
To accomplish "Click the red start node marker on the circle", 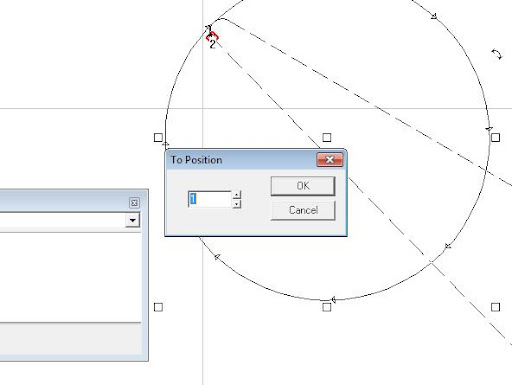I will (212, 37).
